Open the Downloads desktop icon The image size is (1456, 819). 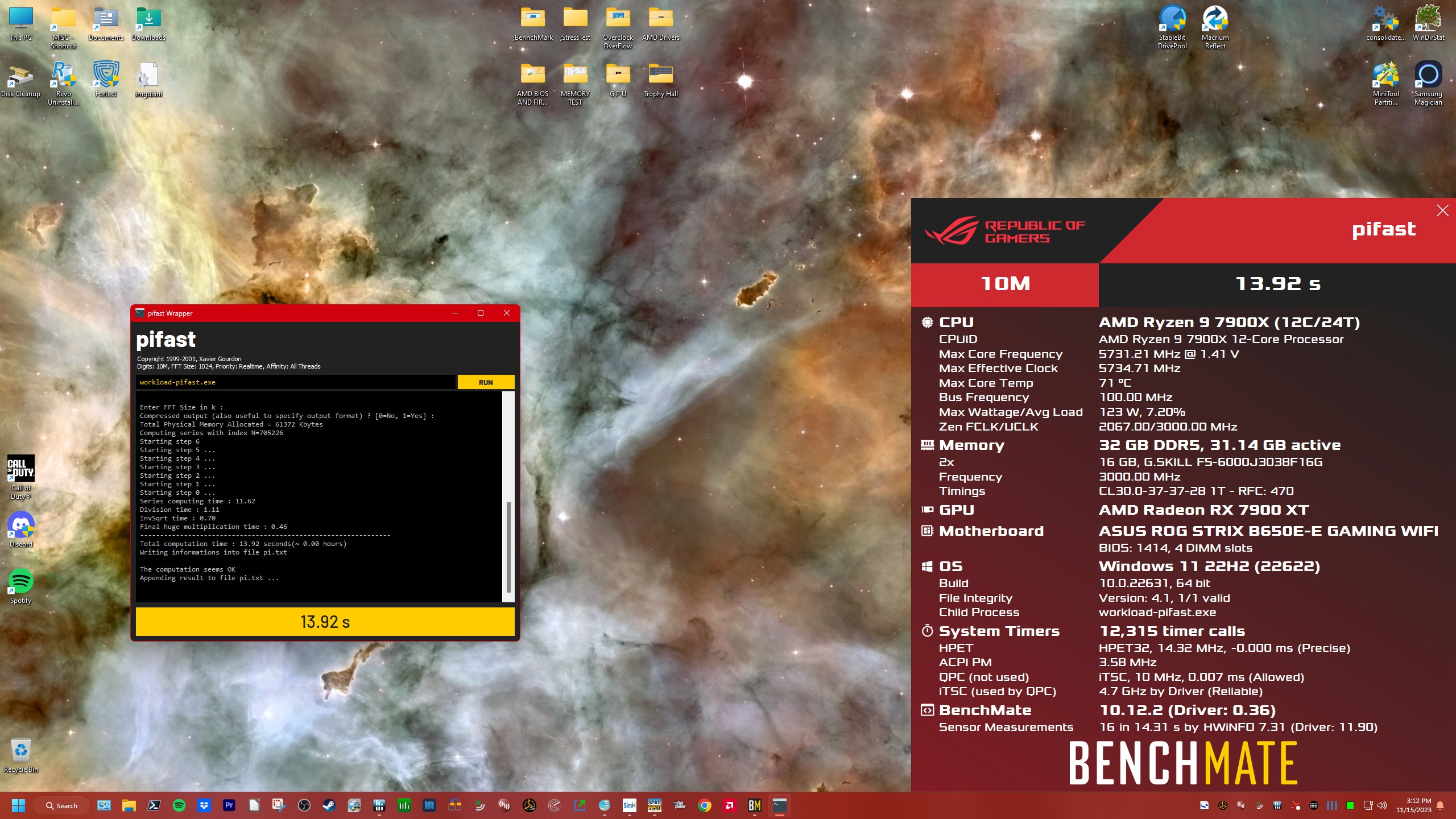point(148,24)
